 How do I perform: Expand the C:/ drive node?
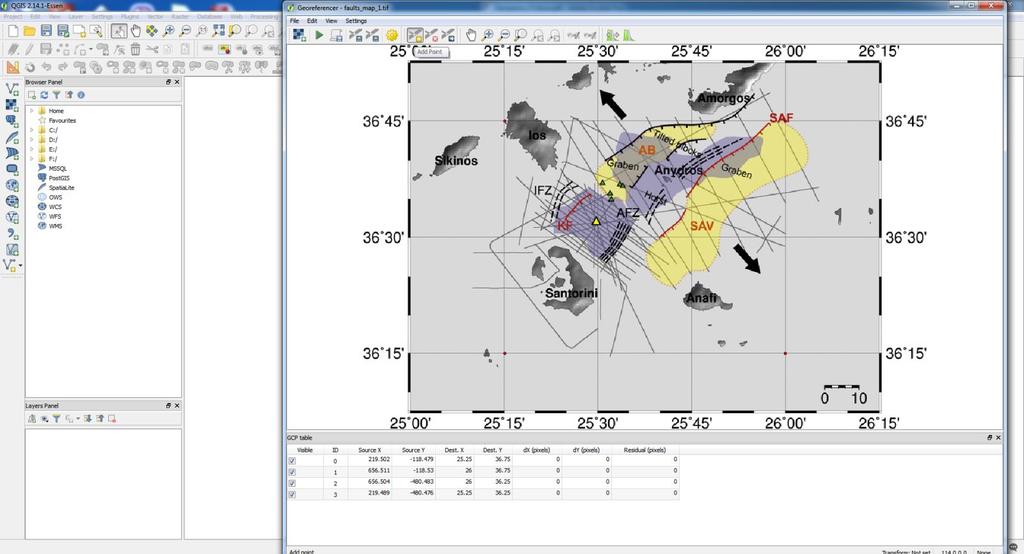tap(31, 130)
